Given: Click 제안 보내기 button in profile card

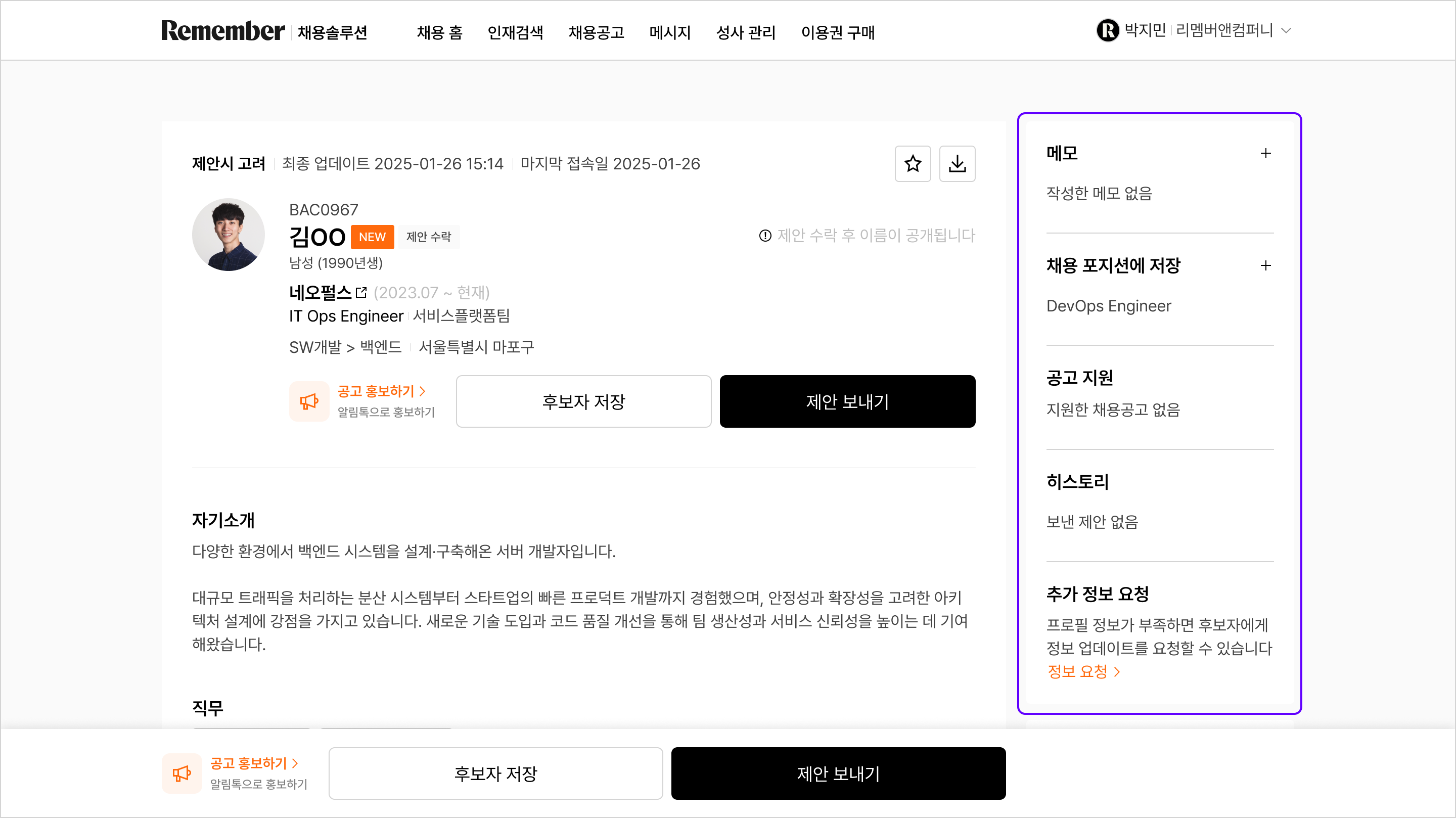Looking at the screenshot, I should pos(847,401).
